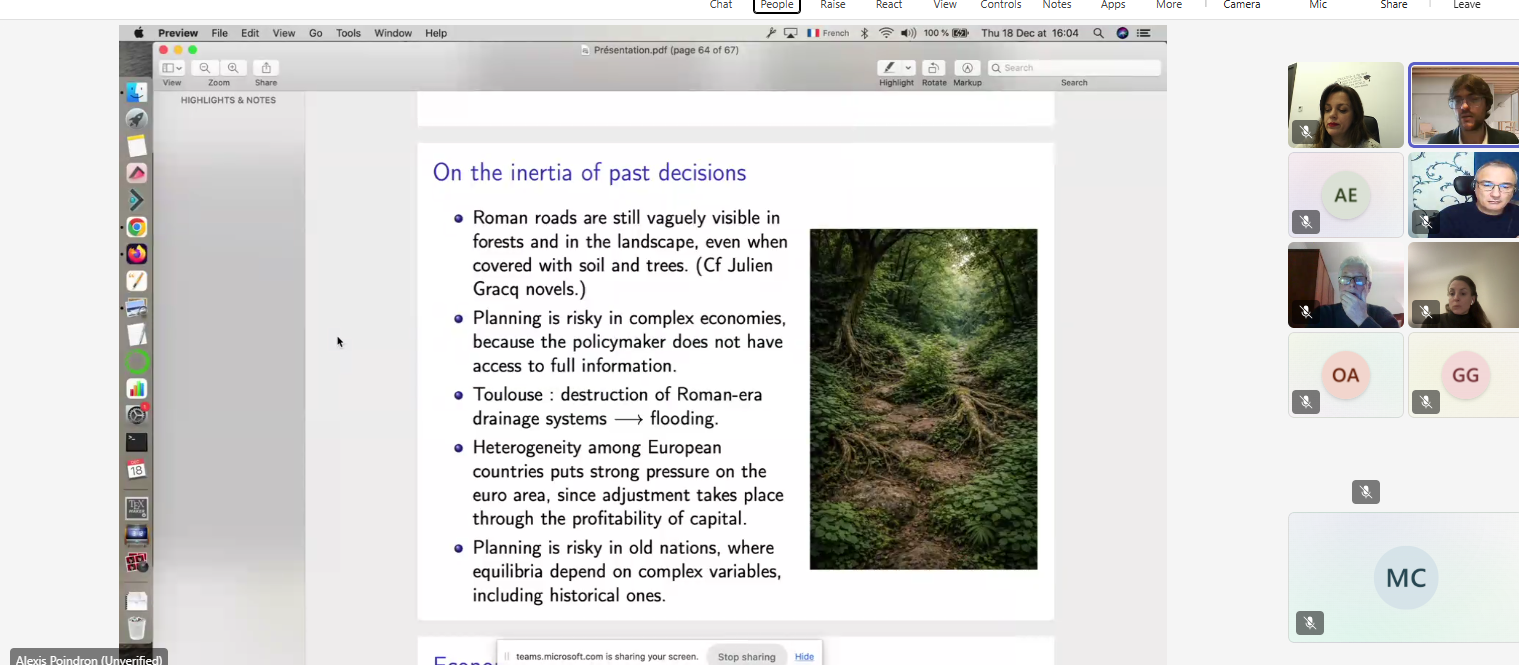Rotate the page with the Rotate icon
1519x665 pixels.
933,68
